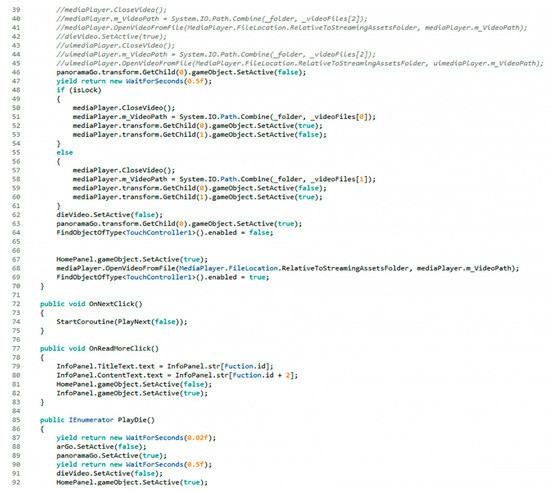Click line number 72 in the gutter
The width and height of the screenshot is (550, 492).
[16, 304]
